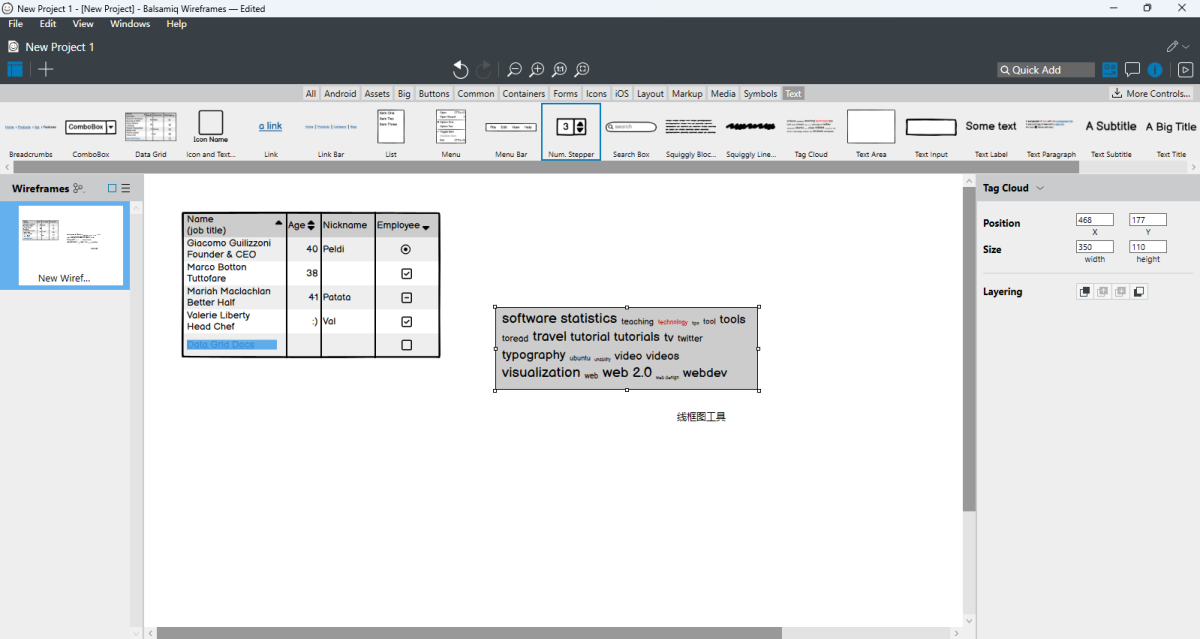
Task: Select the Containers category tab
Action: pos(523,94)
